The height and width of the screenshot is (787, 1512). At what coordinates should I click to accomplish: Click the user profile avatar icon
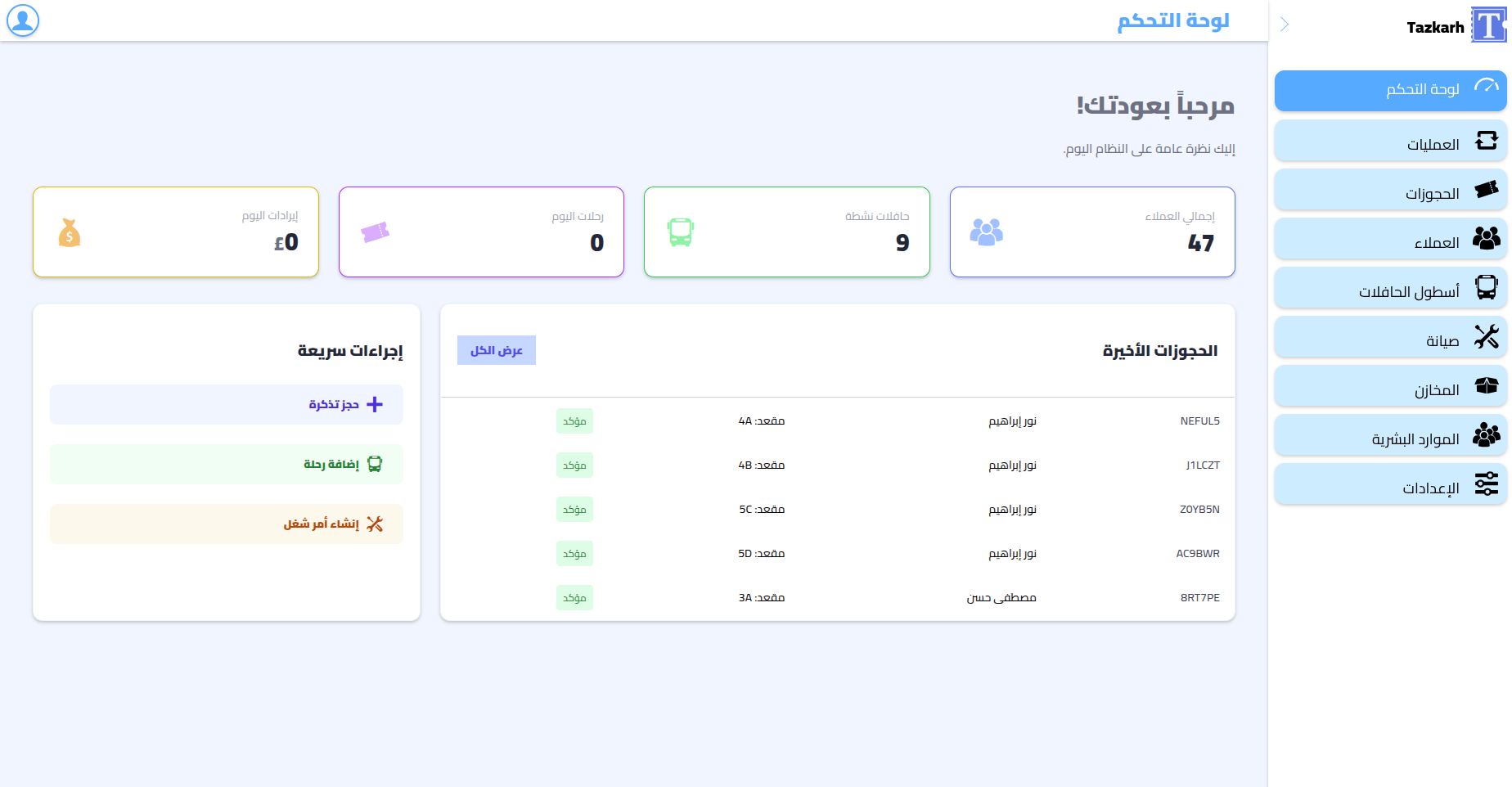point(23,20)
